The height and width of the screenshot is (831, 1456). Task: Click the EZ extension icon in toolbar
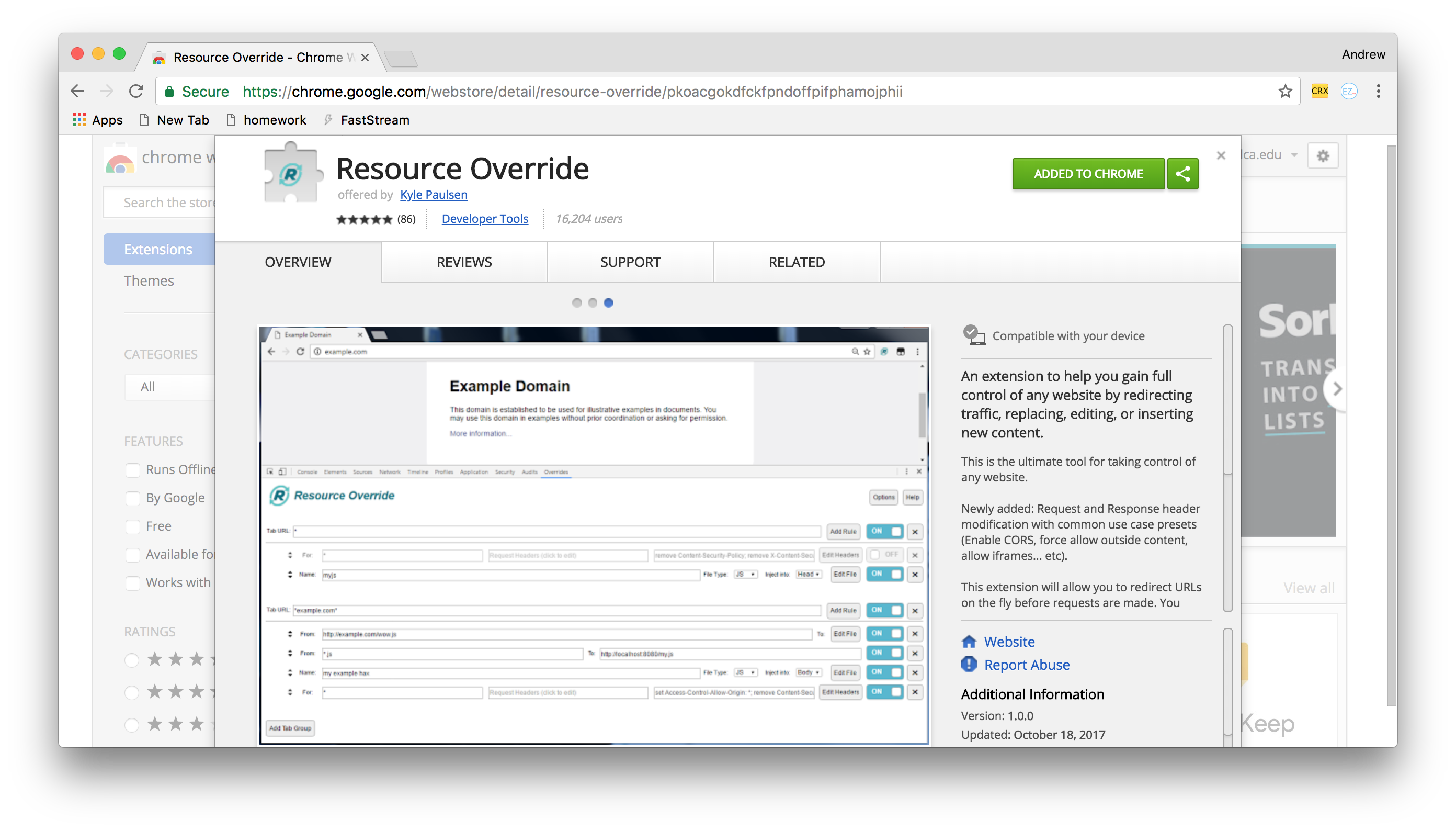tap(1349, 92)
